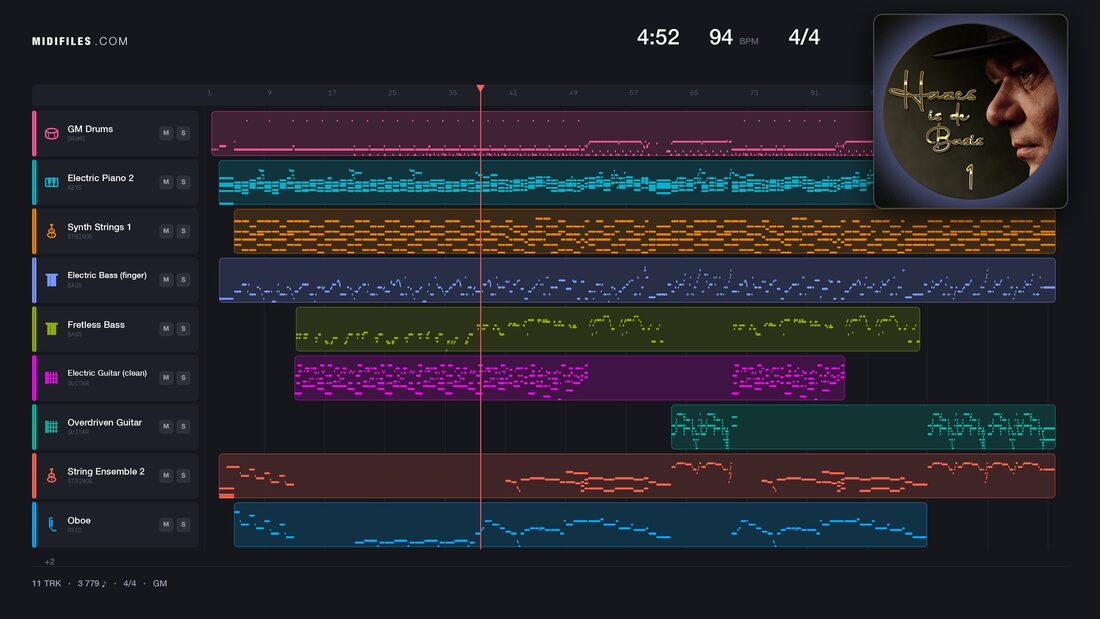Click the 4:52 song duration display
The width and height of the screenshot is (1100, 619).
click(658, 37)
